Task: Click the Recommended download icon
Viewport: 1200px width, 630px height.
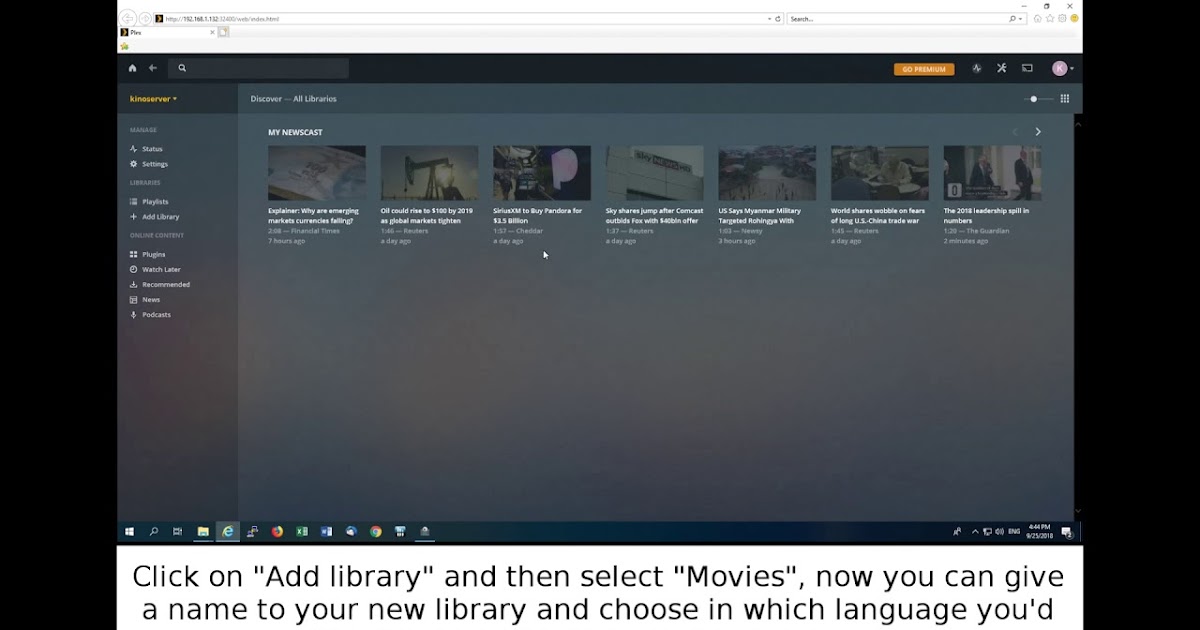Action: [133, 285]
